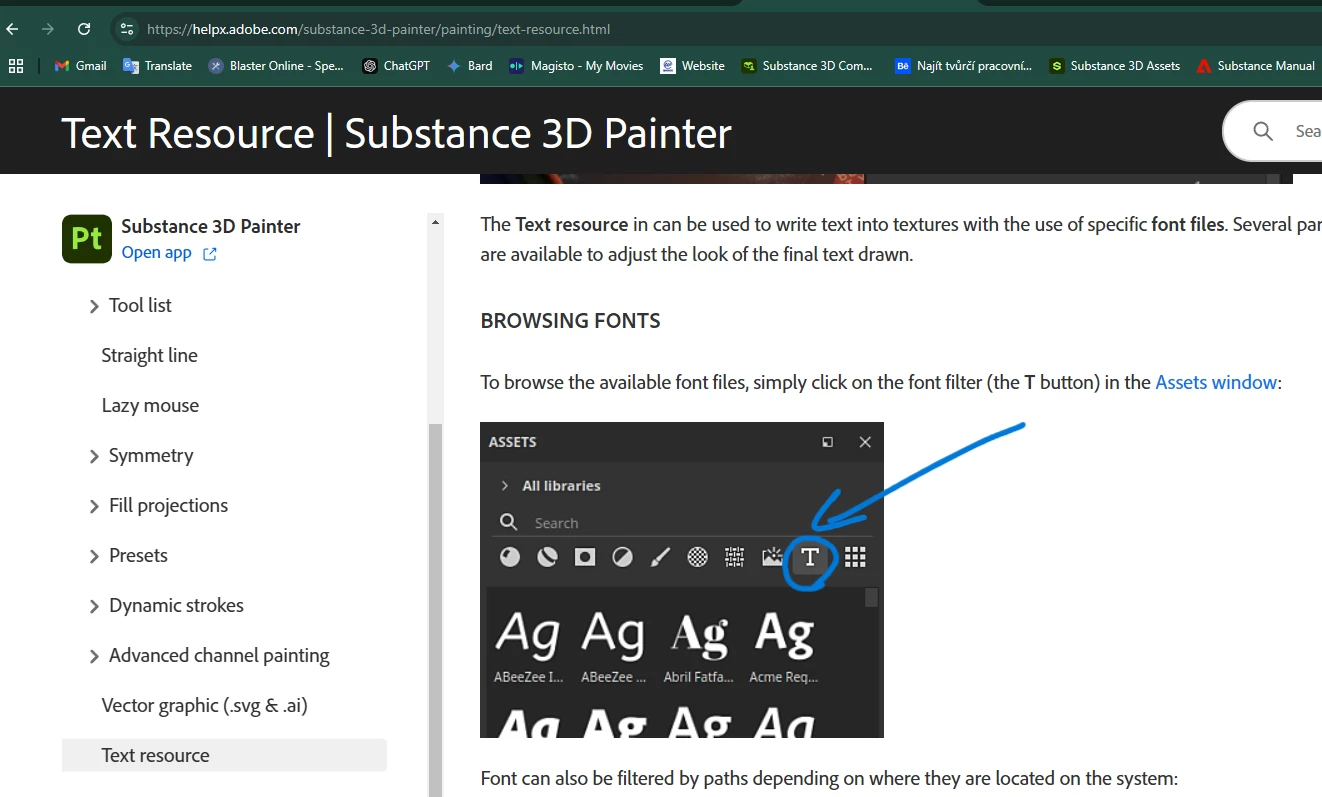Open the Najít tvůrčí pracovní bookmark
This screenshot has width=1322, height=797.
point(964,66)
